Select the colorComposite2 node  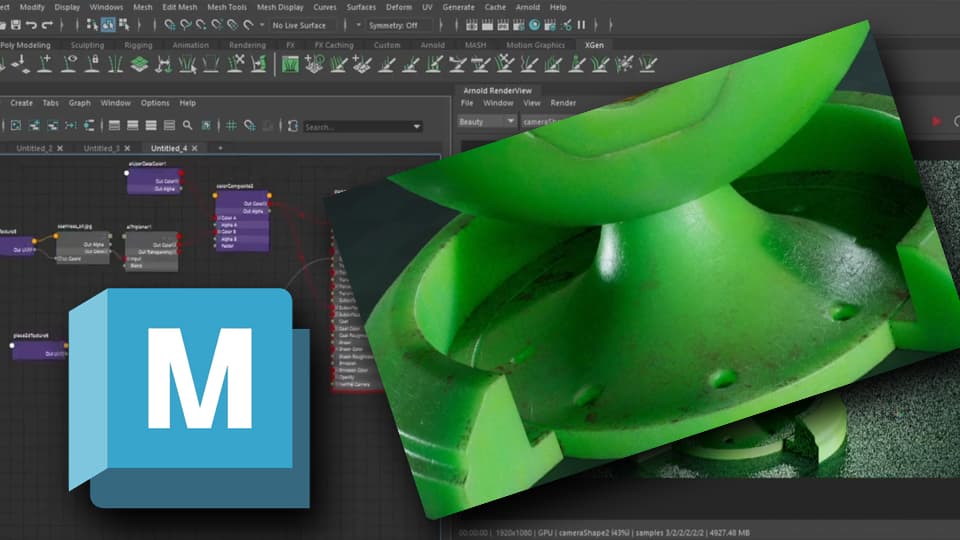[x=242, y=220]
